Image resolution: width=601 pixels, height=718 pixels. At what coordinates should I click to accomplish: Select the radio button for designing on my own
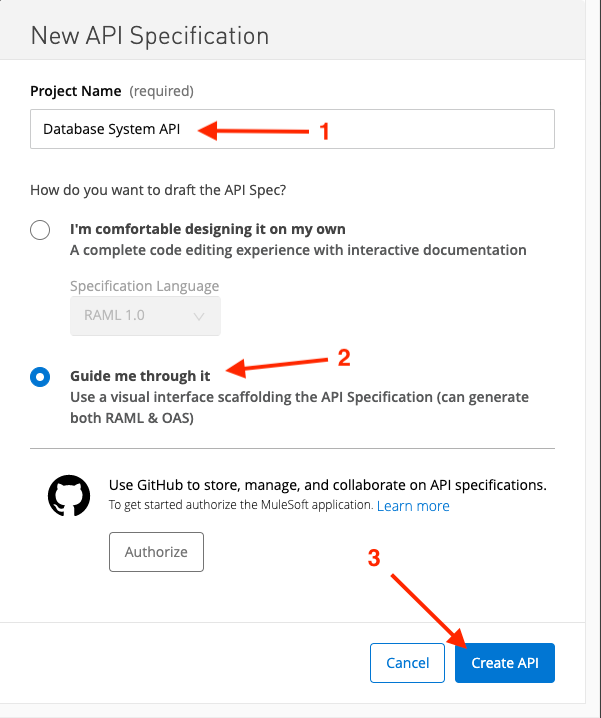(40, 230)
